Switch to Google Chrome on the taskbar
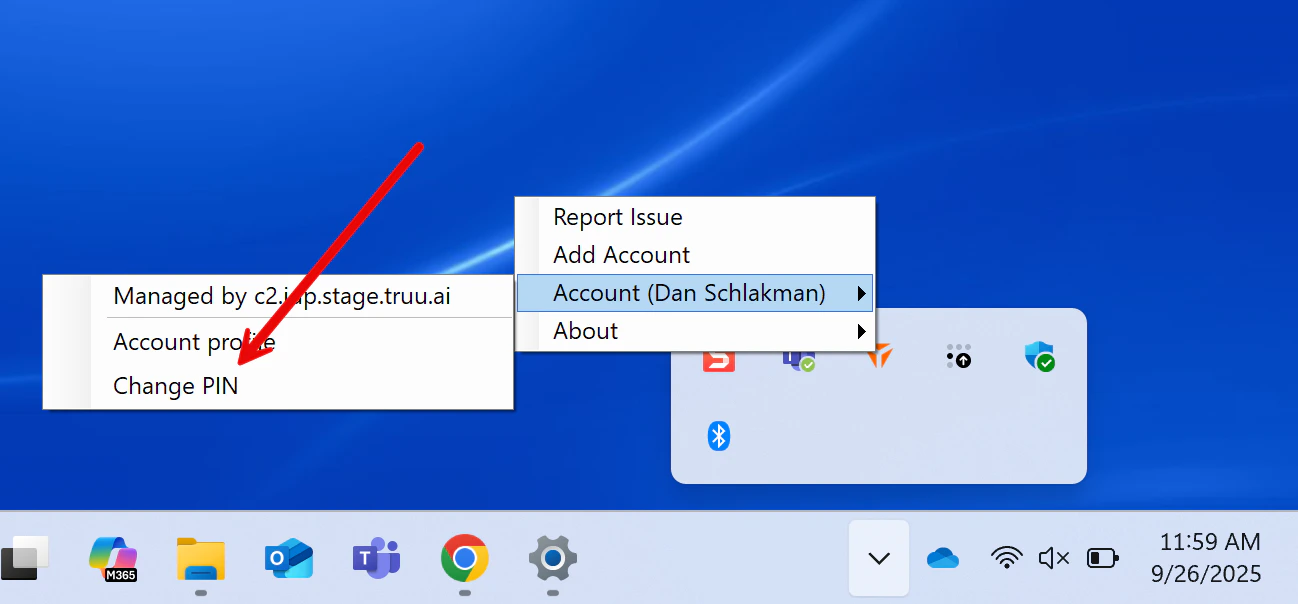This screenshot has height=604, width=1298. click(x=465, y=558)
